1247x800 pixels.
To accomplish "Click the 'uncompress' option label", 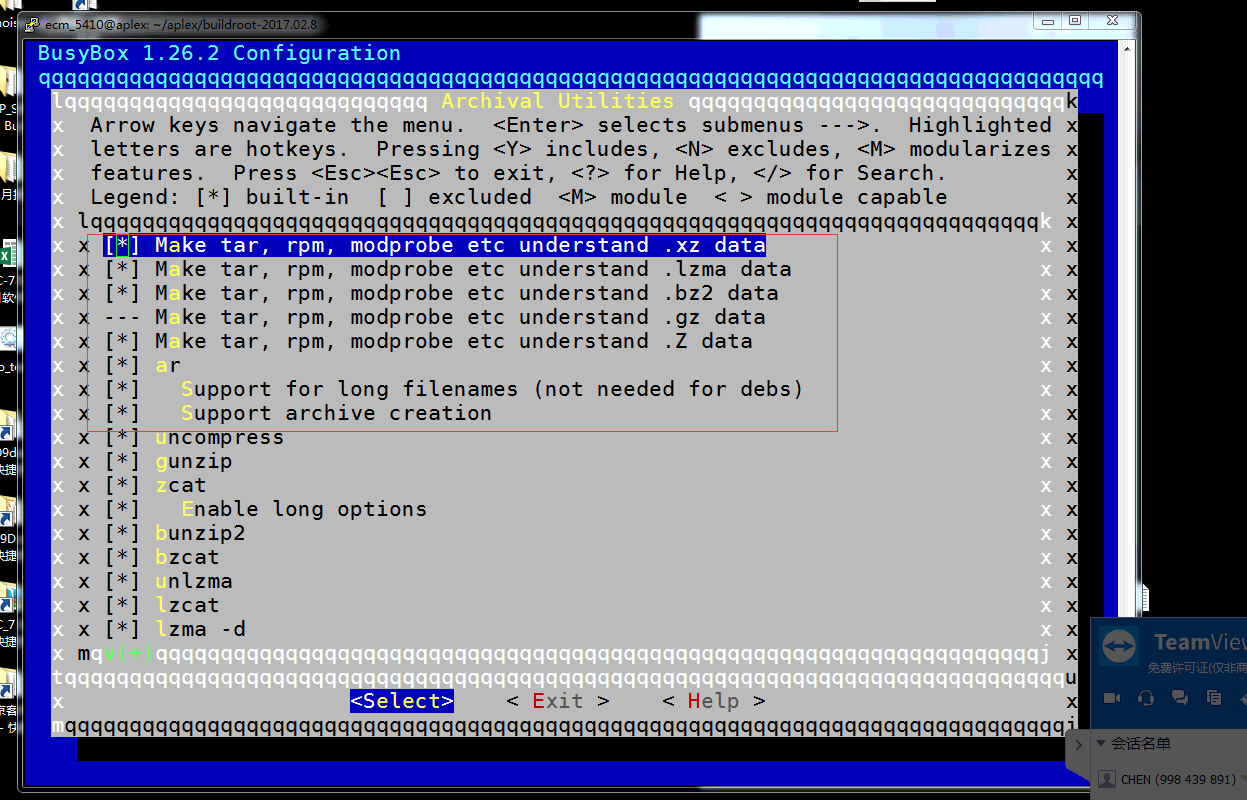I will (220, 437).
